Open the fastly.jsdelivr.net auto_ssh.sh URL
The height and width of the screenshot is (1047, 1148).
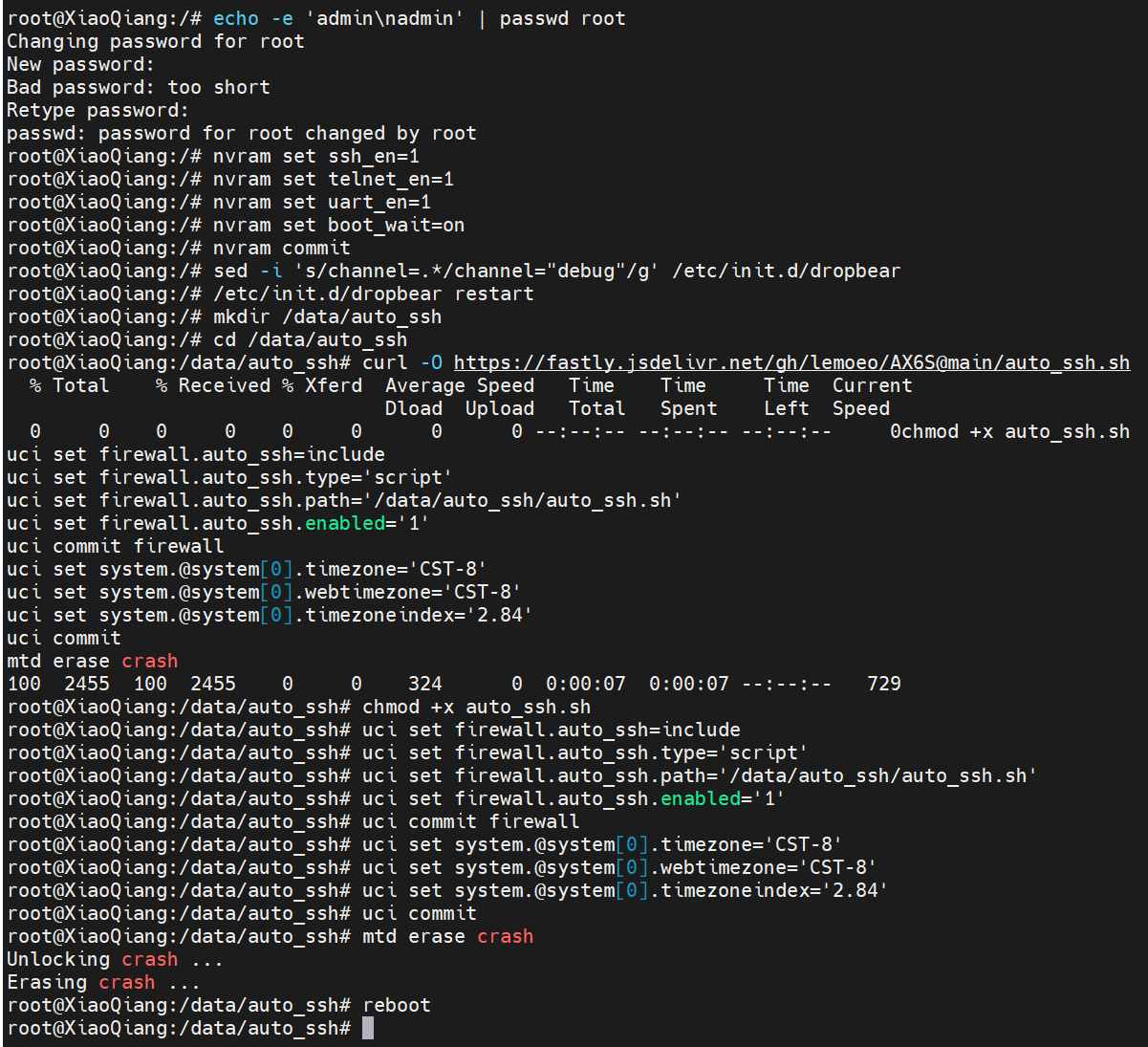pyautogui.click(x=791, y=363)
